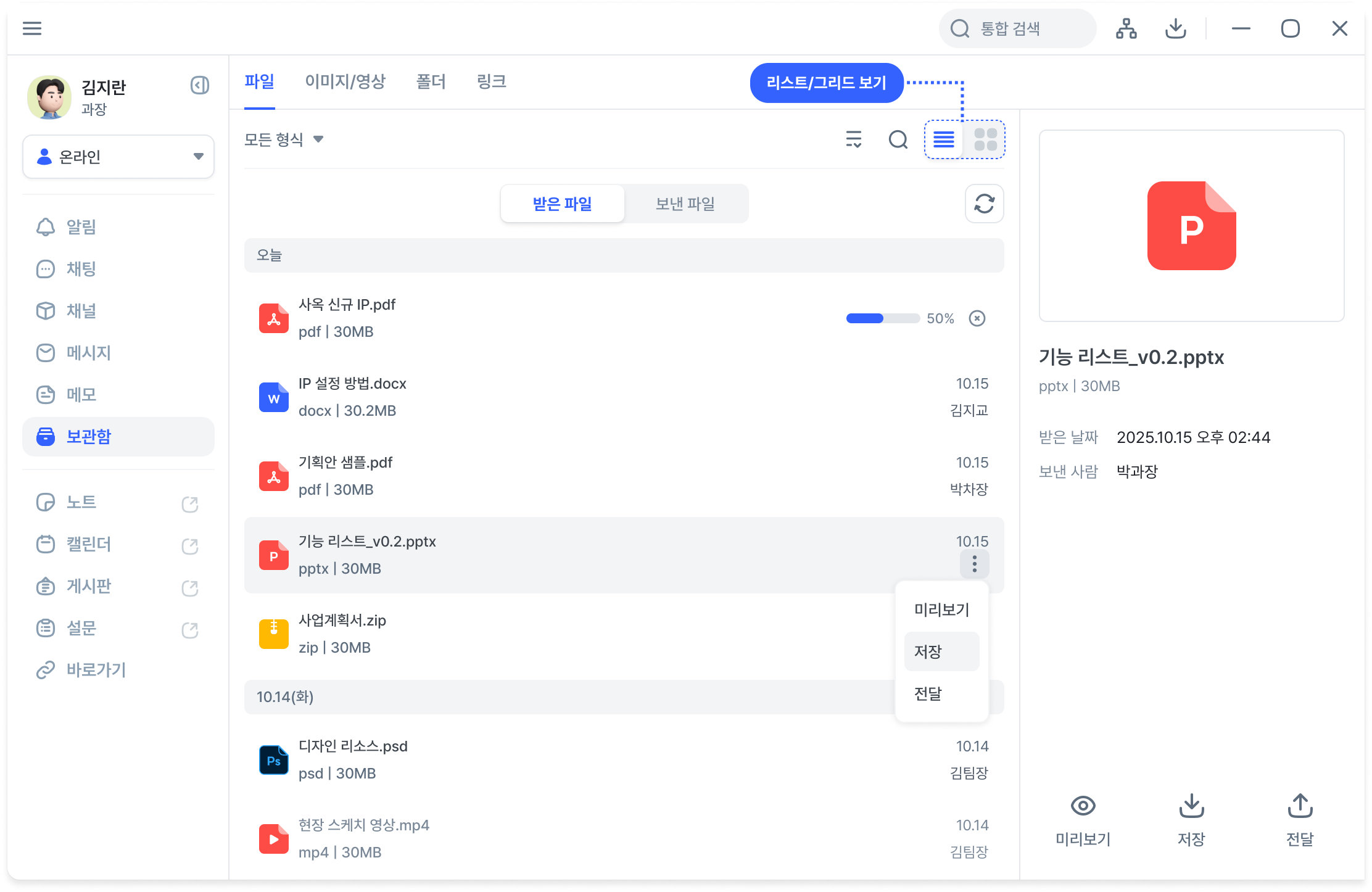1372x892 pixels.
Task: Cancel the 사옥 신규 IP.pdf download
Action: point(977,318)
